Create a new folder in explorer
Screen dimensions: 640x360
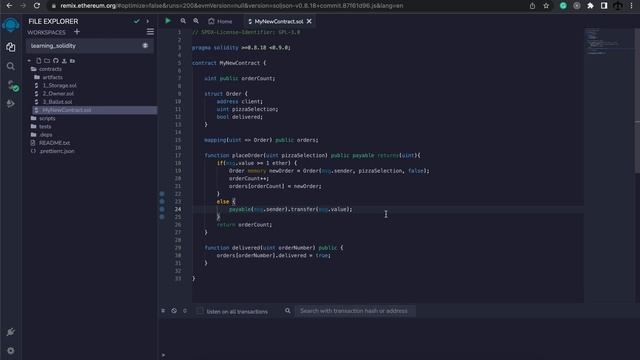pos(47,61)
